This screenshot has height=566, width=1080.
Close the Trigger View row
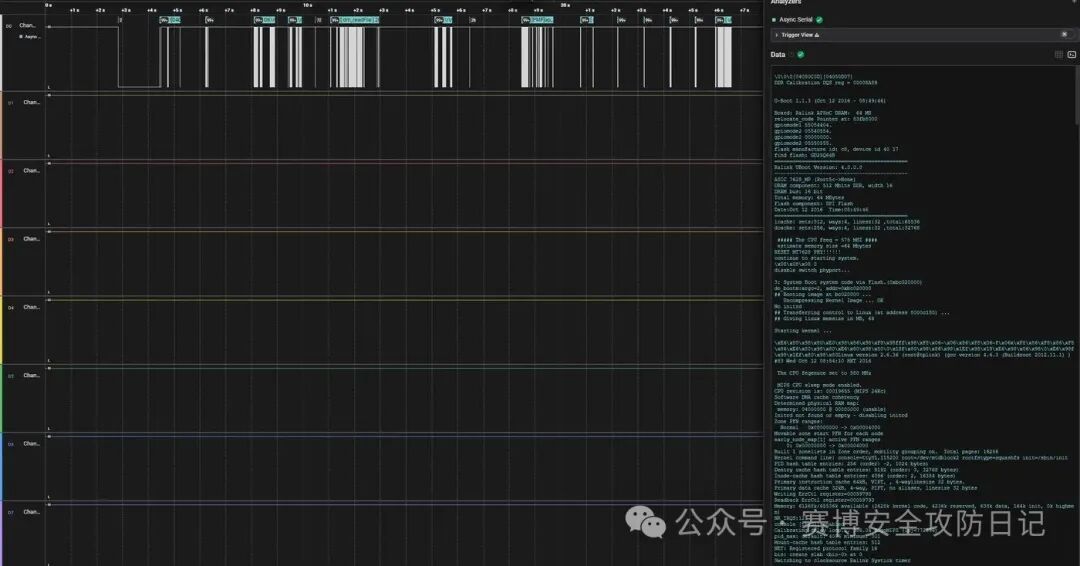[x=1064, y=34]
